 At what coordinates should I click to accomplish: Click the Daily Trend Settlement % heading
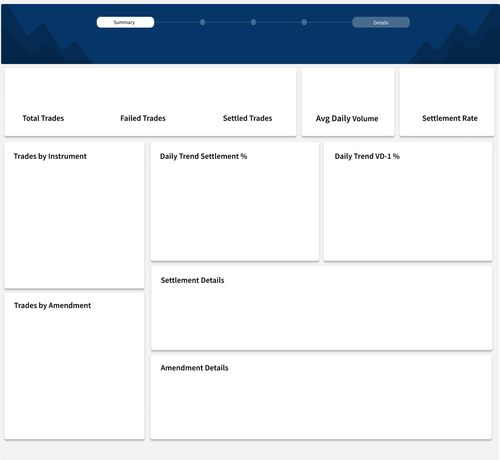click(203, 156)
